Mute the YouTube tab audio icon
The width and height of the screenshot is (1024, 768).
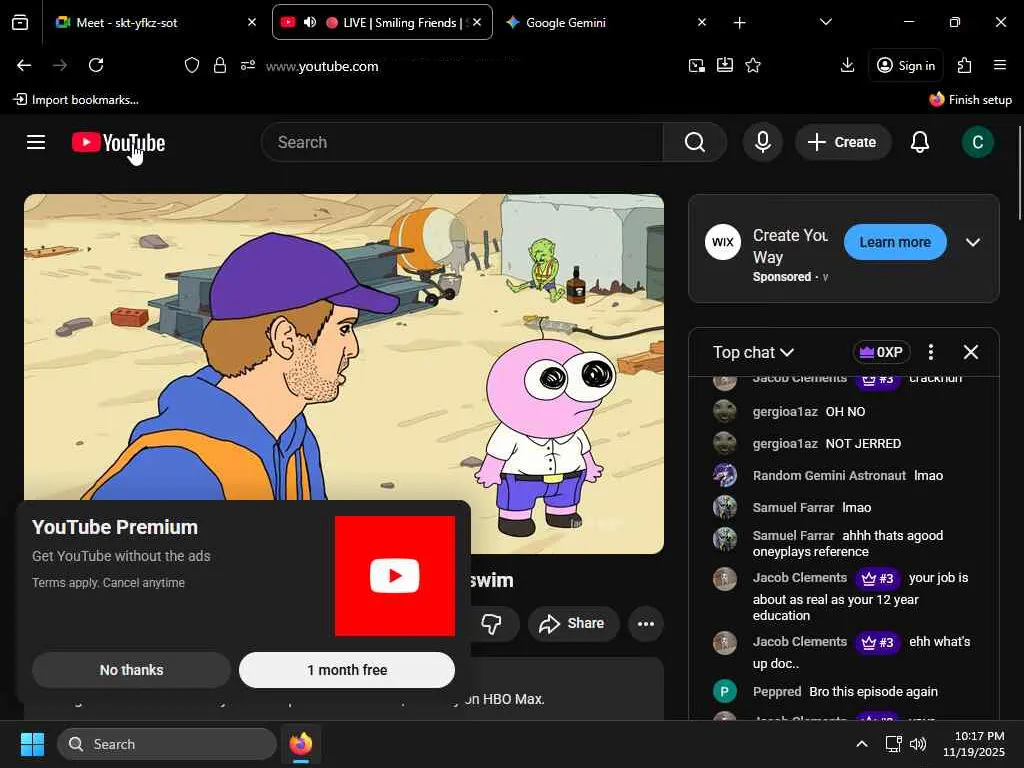pos(310,22)
